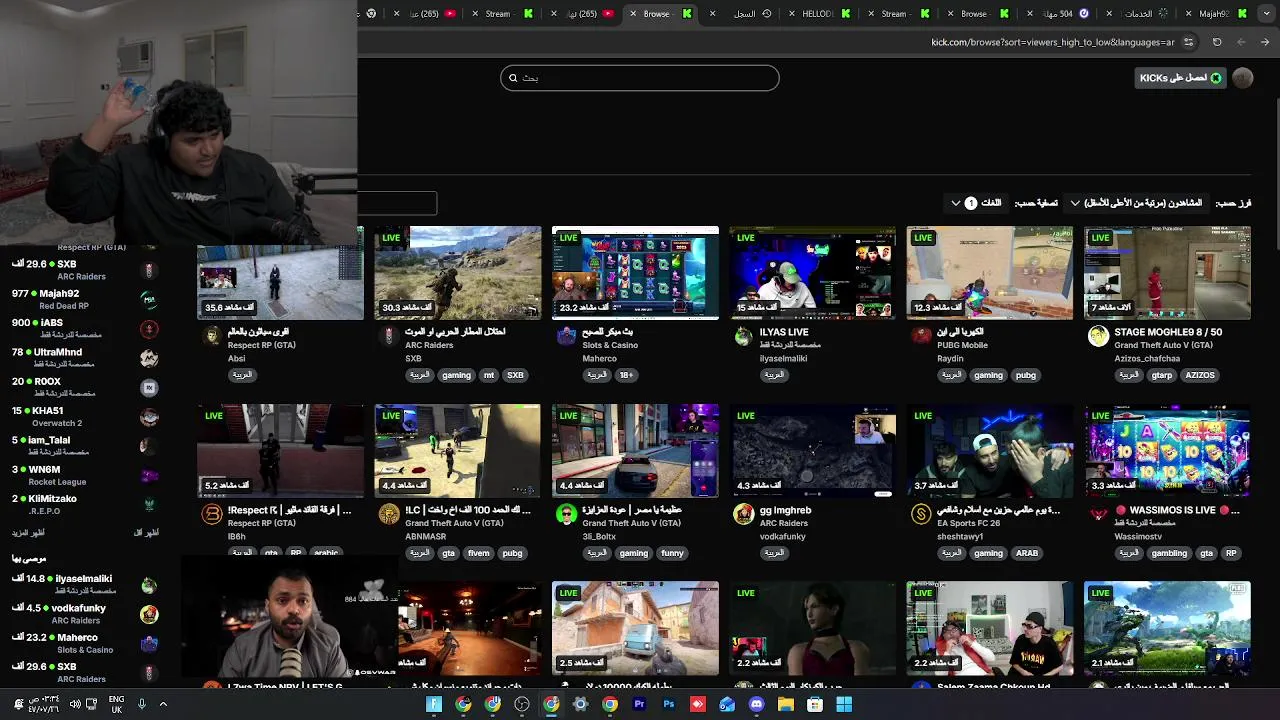Click the ABNMASR channel avatar

tap(389, 514)
